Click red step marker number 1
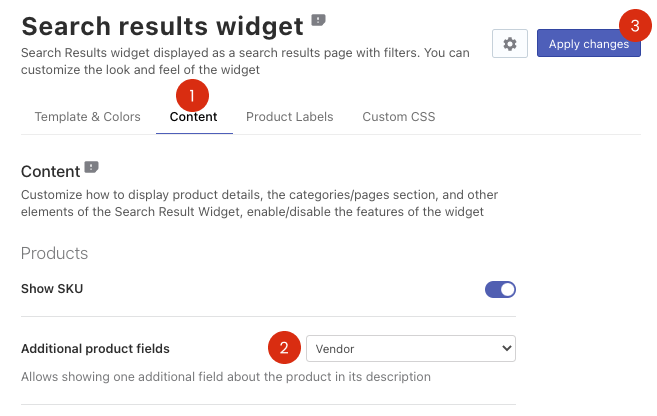Image resolution: width=657 pixels, height=416 pixels. 192,96
